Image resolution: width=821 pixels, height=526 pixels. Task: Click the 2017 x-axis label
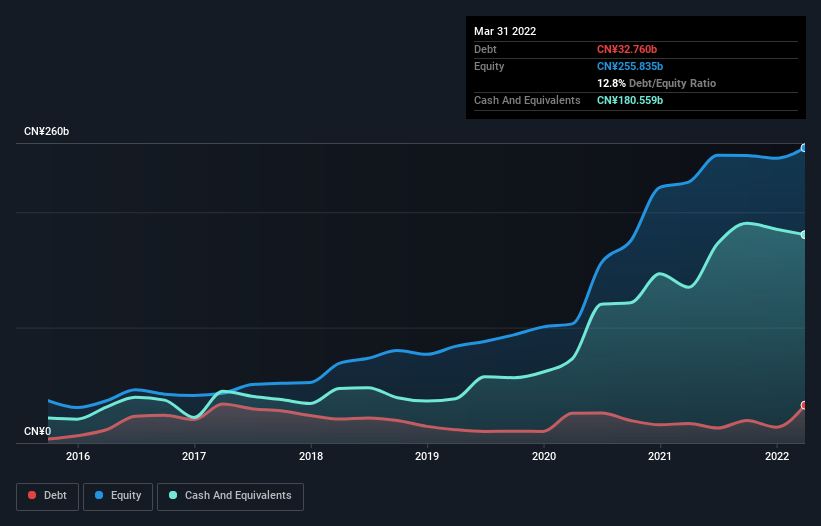pyautogui.click(x=194, y=456)
